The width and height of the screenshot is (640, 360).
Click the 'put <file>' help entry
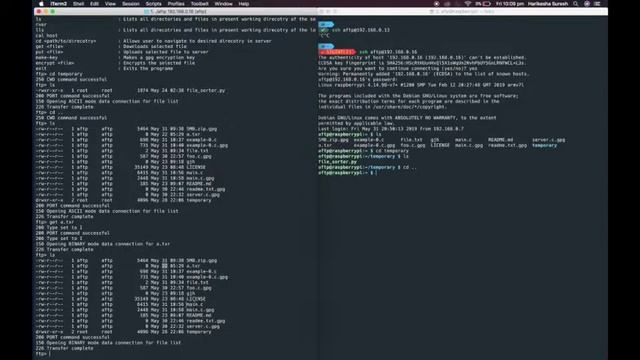click(122, 52)
